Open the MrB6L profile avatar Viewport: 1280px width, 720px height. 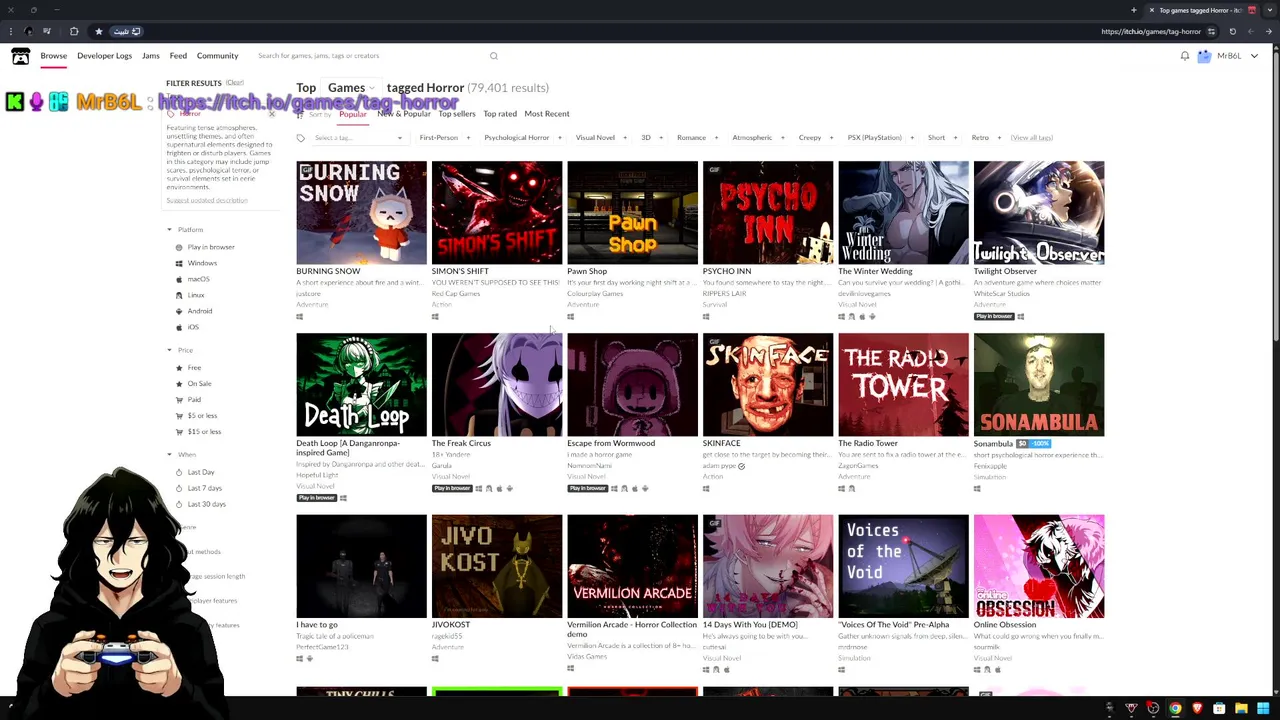point(1204,56)
